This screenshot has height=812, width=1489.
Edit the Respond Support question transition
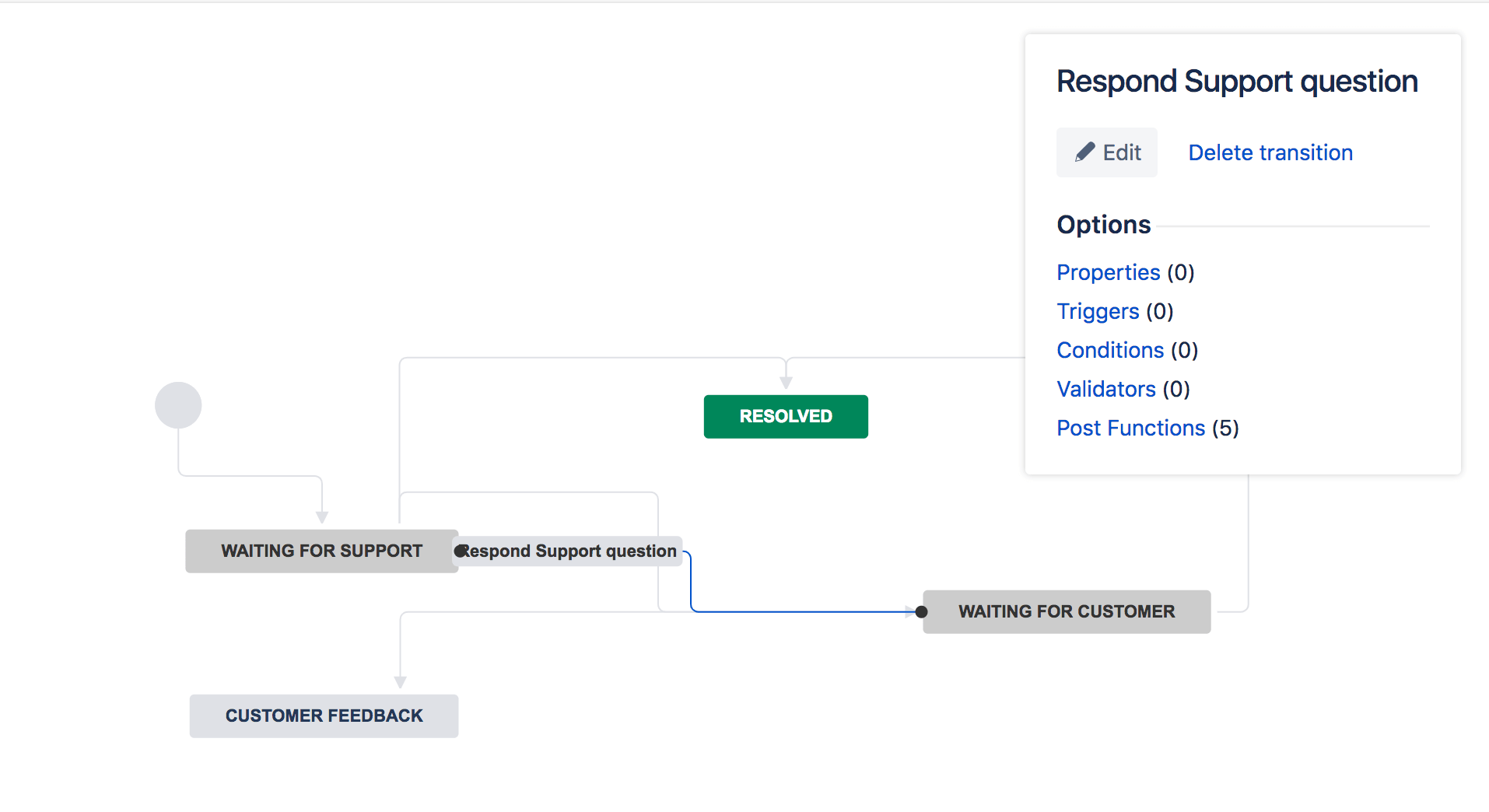1106,152
